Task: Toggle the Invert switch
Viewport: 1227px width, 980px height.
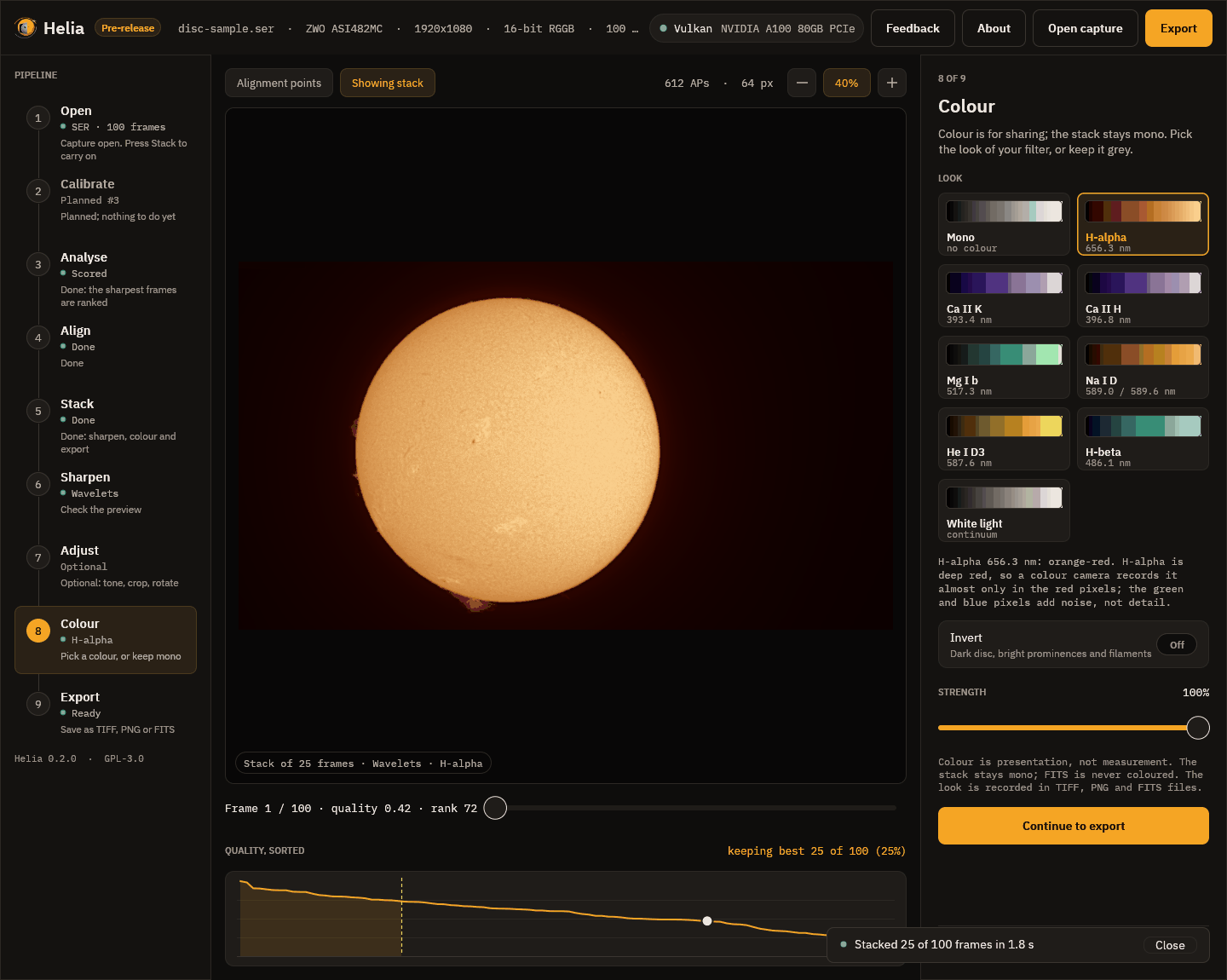Action: (1177, 645)
